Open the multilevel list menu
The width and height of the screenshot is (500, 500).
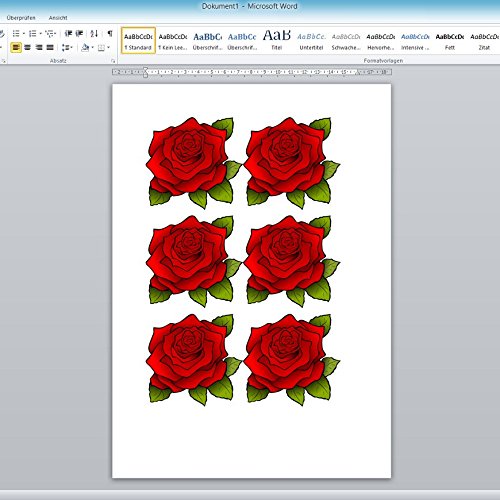click(51, 33)
